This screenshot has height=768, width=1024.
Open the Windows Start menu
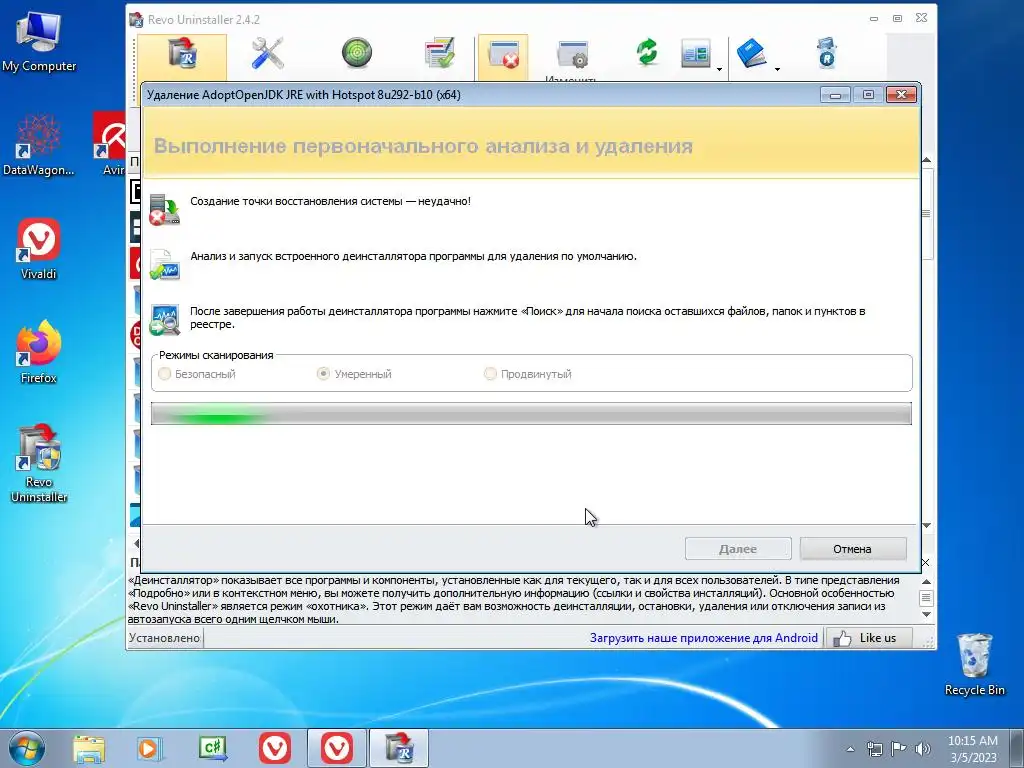pyautogui.click(x=27, y=748)
